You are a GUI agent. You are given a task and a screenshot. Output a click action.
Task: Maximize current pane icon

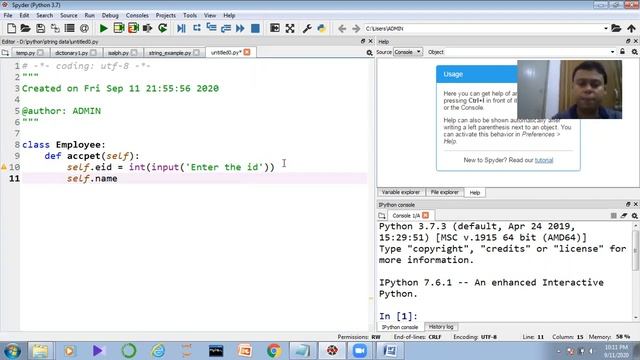pyautogui.click(x=275, y=28)
